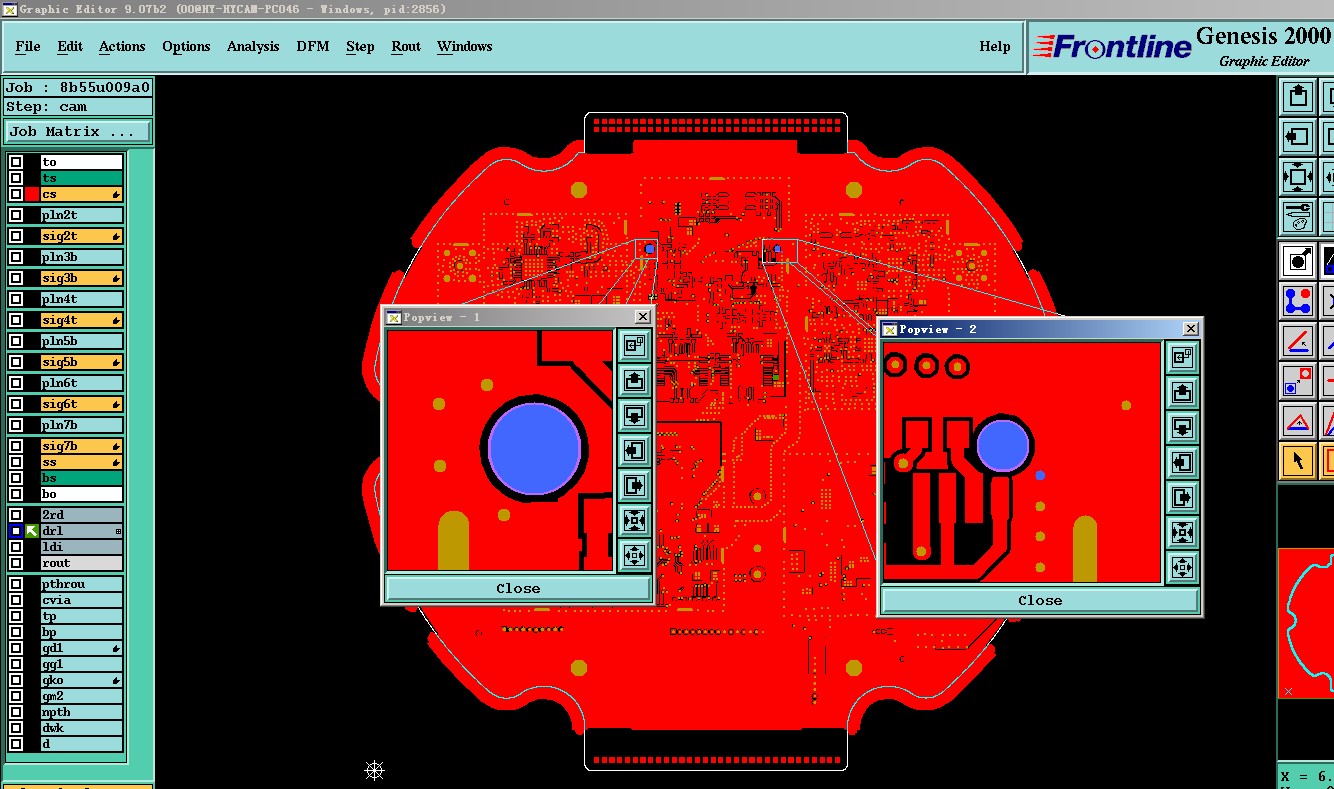Open the wrench and palette options icon

tap(1298, 216)
